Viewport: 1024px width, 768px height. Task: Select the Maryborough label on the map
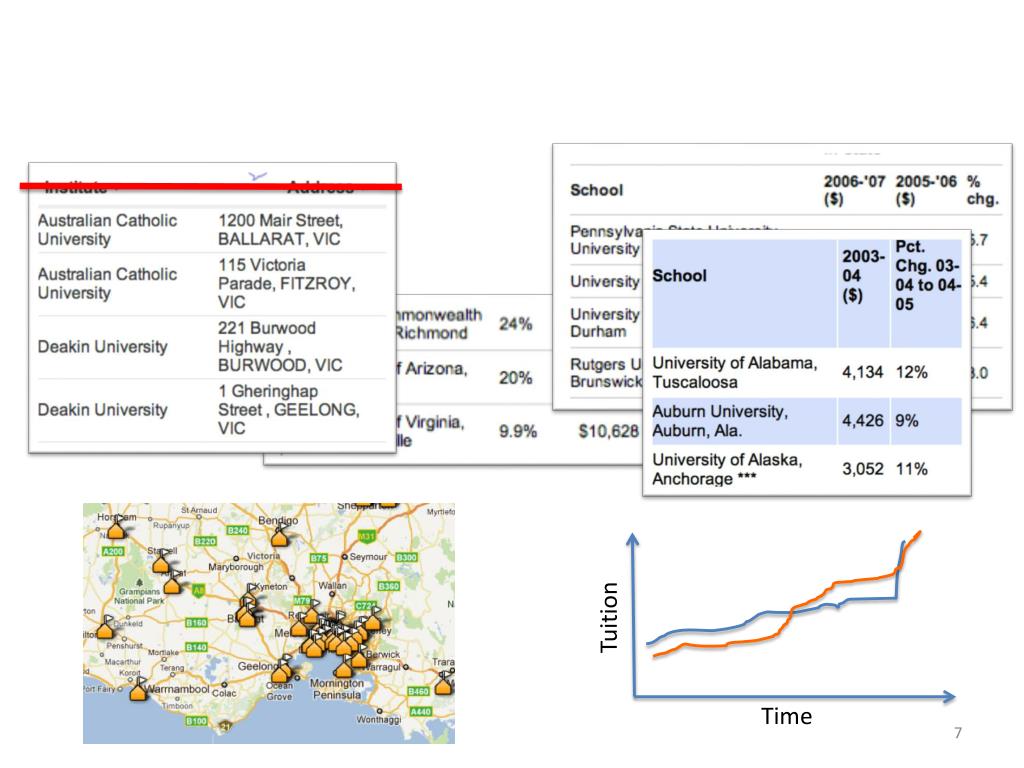[236, 567]
